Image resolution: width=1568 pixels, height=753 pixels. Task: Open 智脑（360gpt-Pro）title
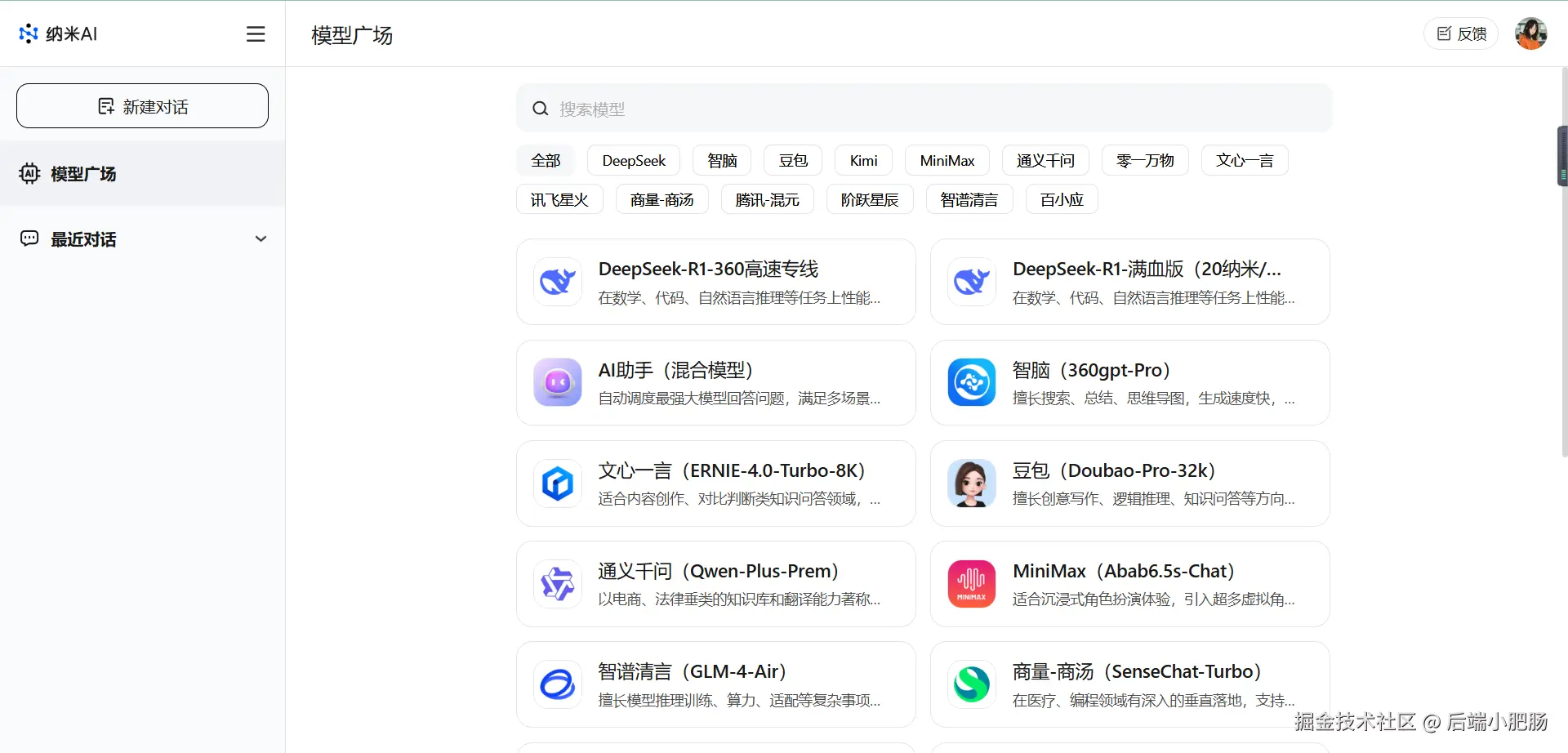pos(1092,370)
